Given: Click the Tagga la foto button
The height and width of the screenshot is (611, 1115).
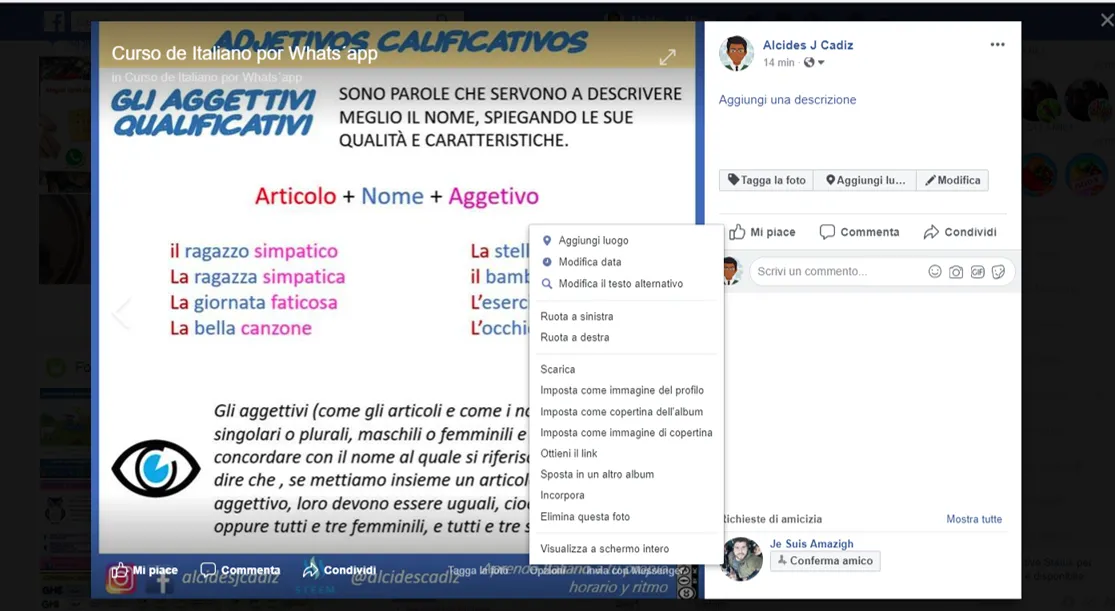Looking at the screenshot, I should tap(767, 180).
